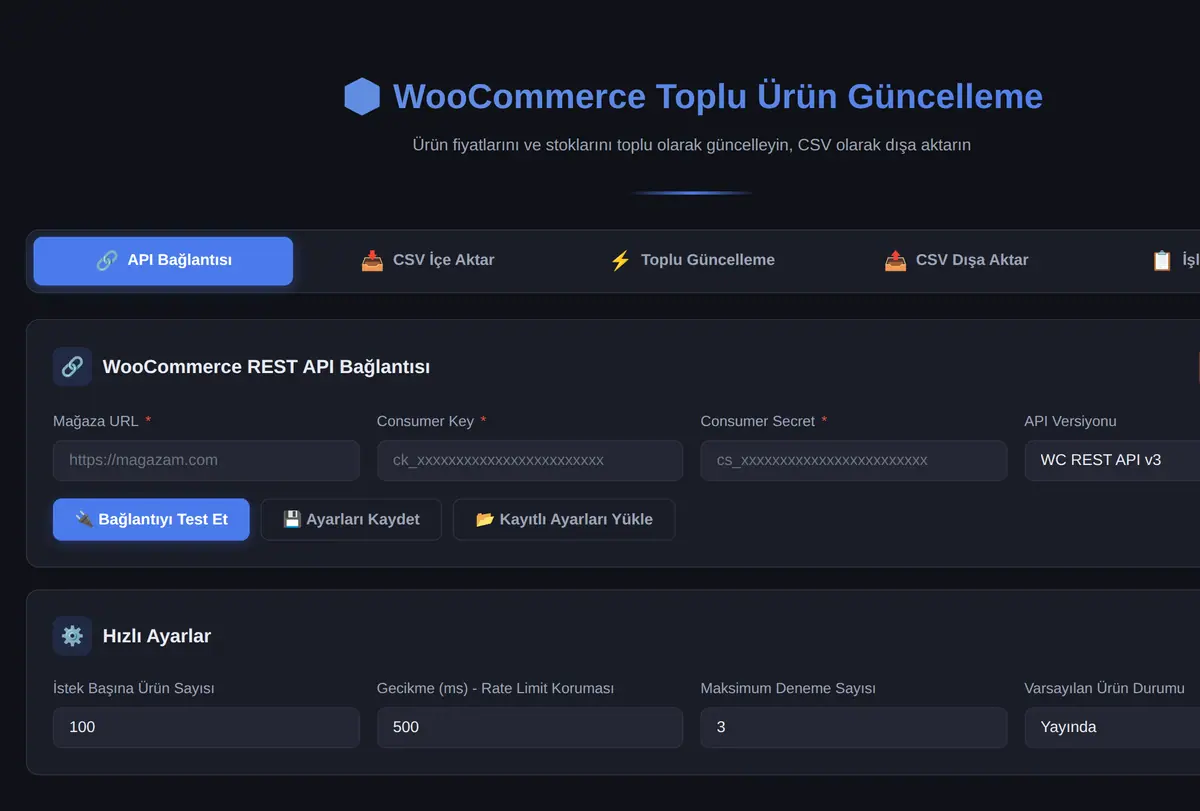Focus the Mağaza URL input field

coord(206,460)
